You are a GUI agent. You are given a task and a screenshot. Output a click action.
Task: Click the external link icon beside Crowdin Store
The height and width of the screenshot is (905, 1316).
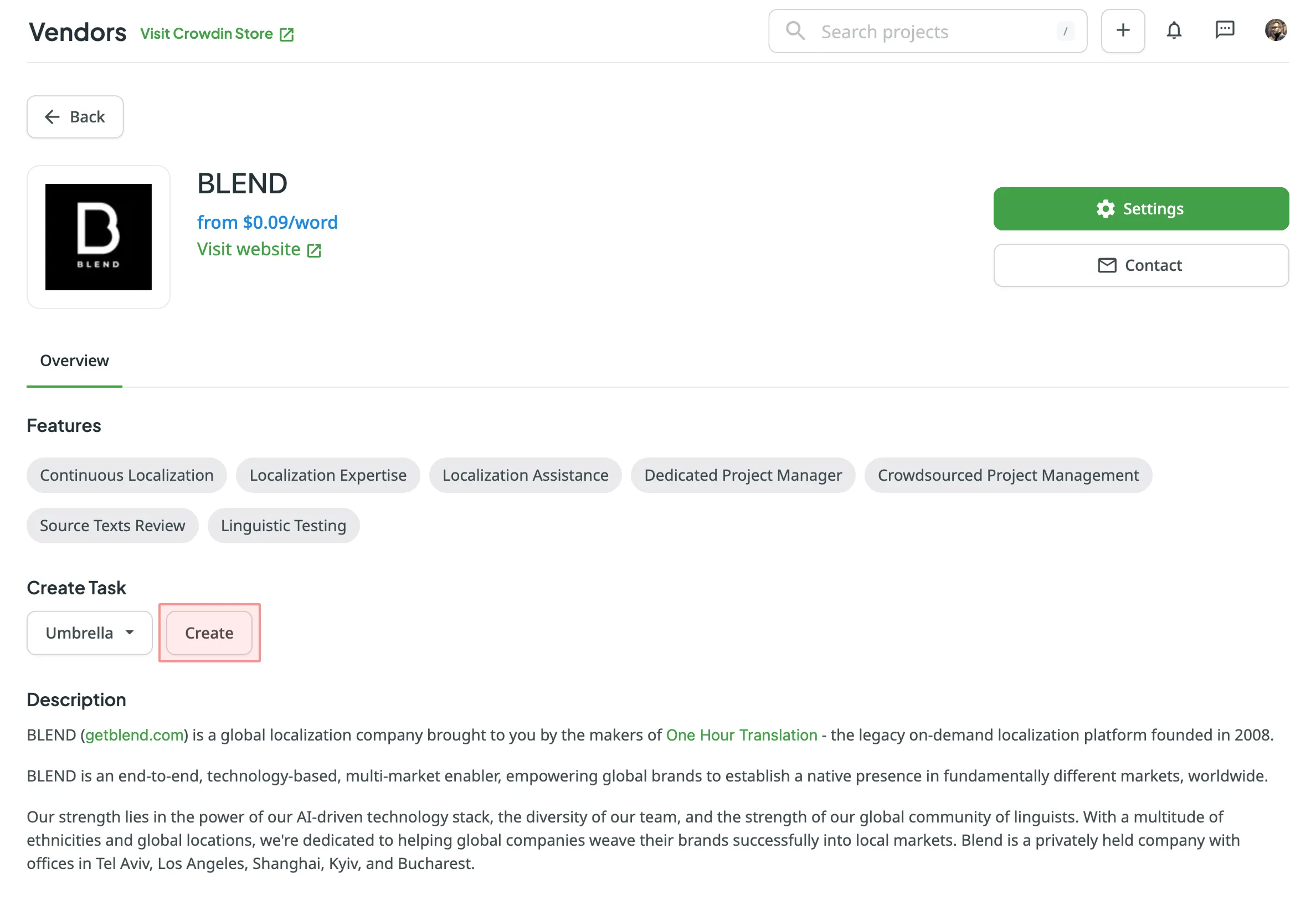pyautogui.click(x=287, y=34)
